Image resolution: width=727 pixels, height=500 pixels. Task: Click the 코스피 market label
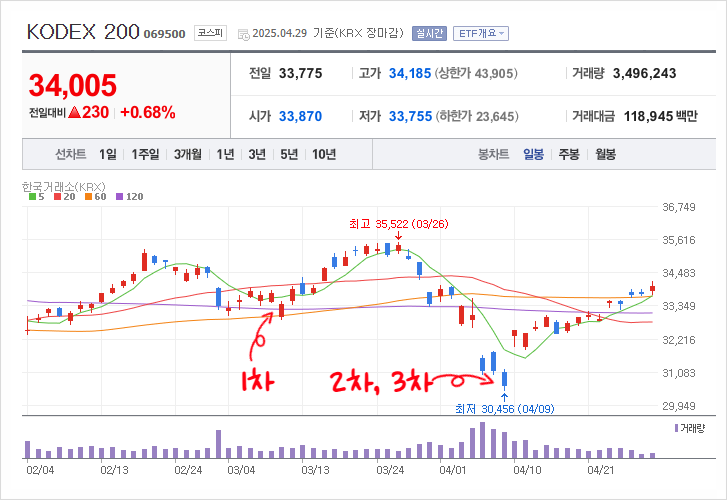210,33
